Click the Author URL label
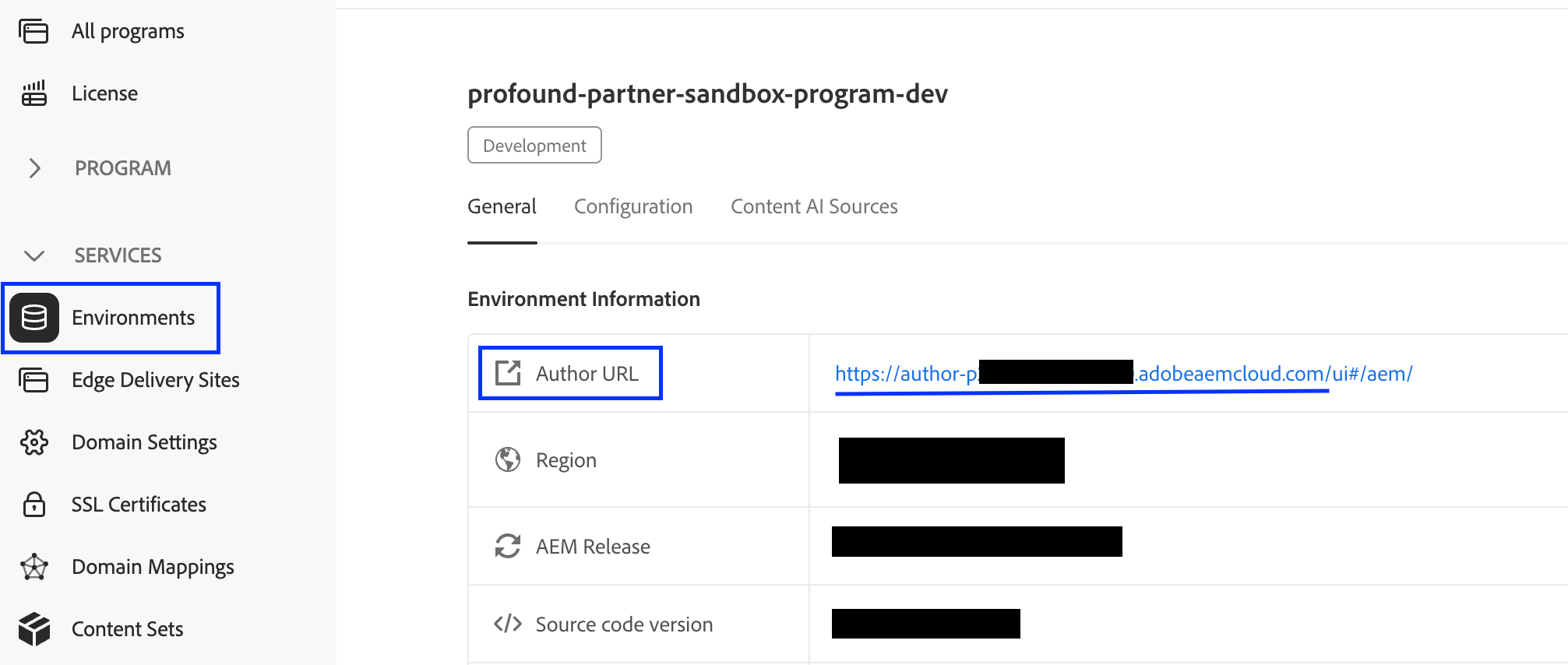 tap(587, 374)
